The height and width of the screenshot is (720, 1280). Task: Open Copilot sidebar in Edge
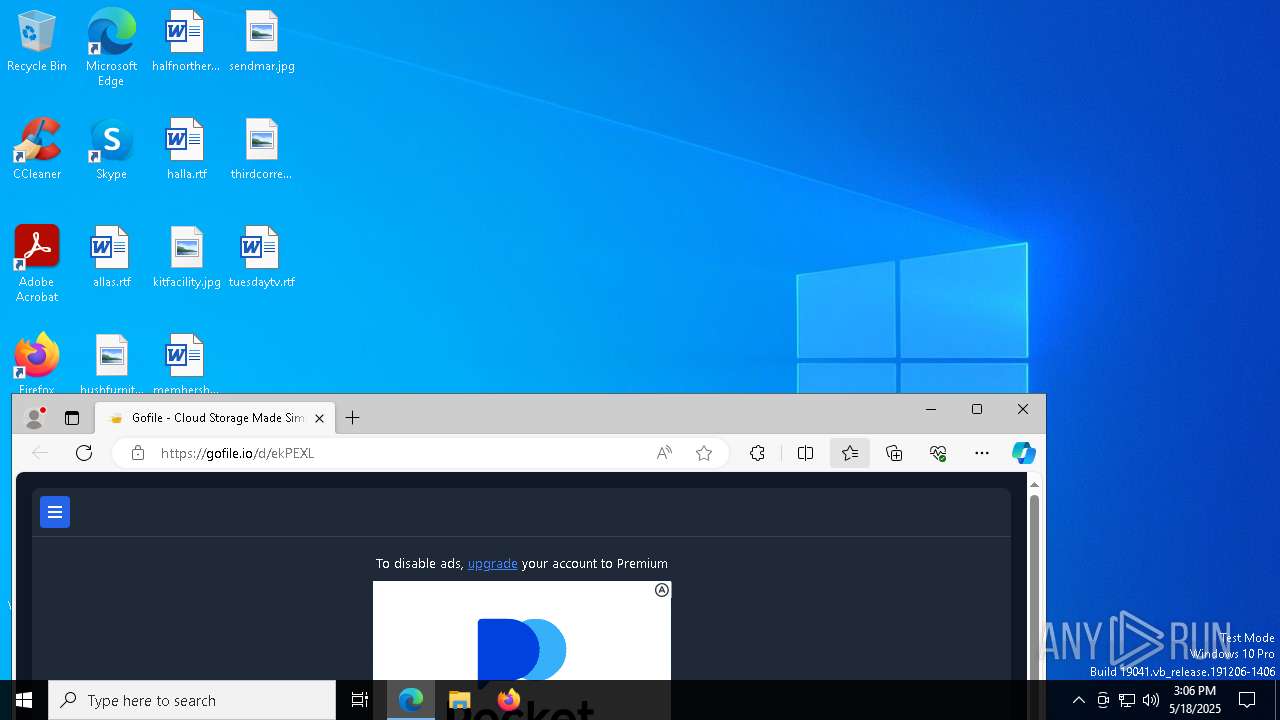1023,453
